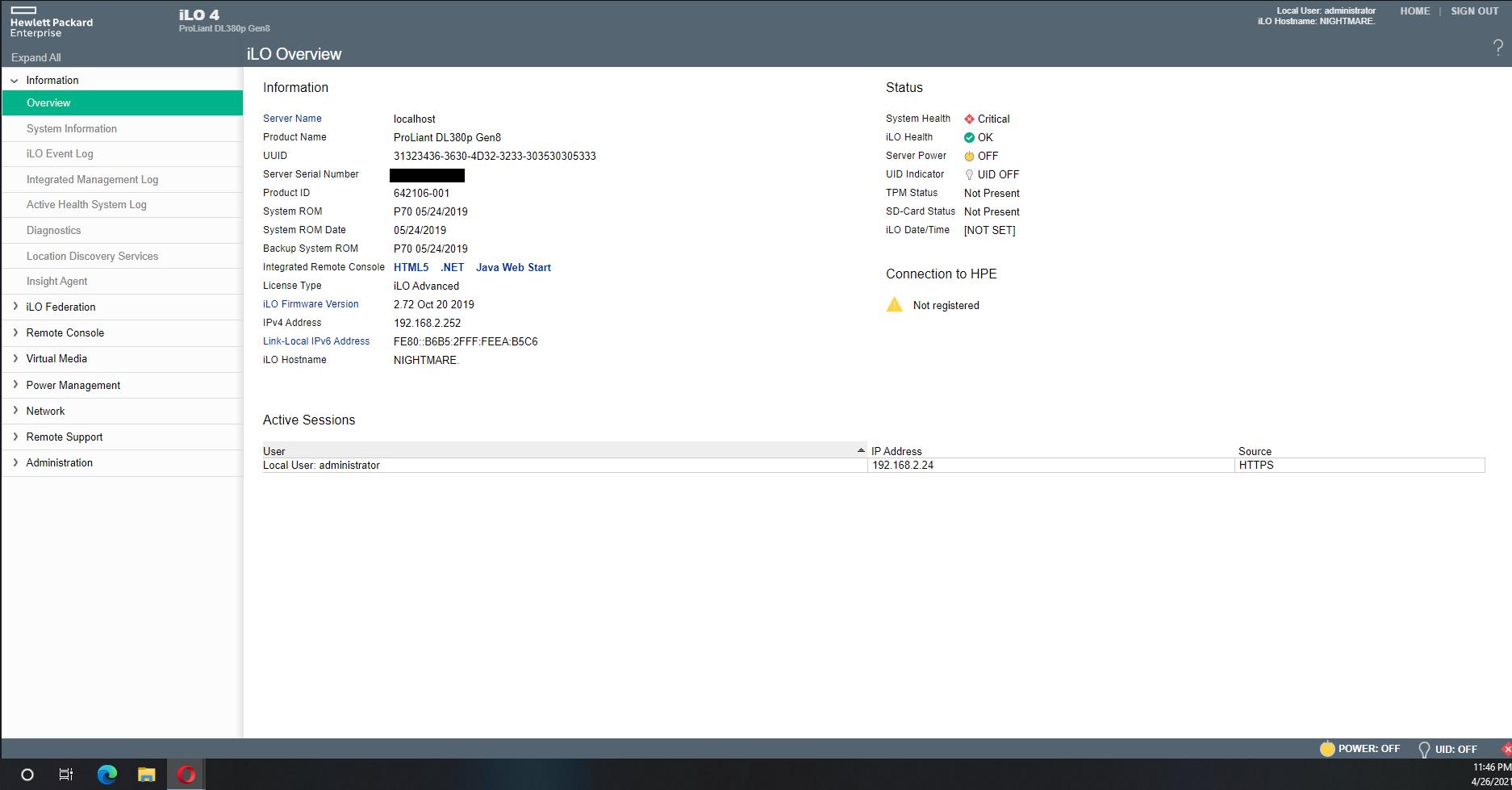Click the Local User: administrator session row
The width and height of the screenshot is (1512, 790).
(874, 465)
